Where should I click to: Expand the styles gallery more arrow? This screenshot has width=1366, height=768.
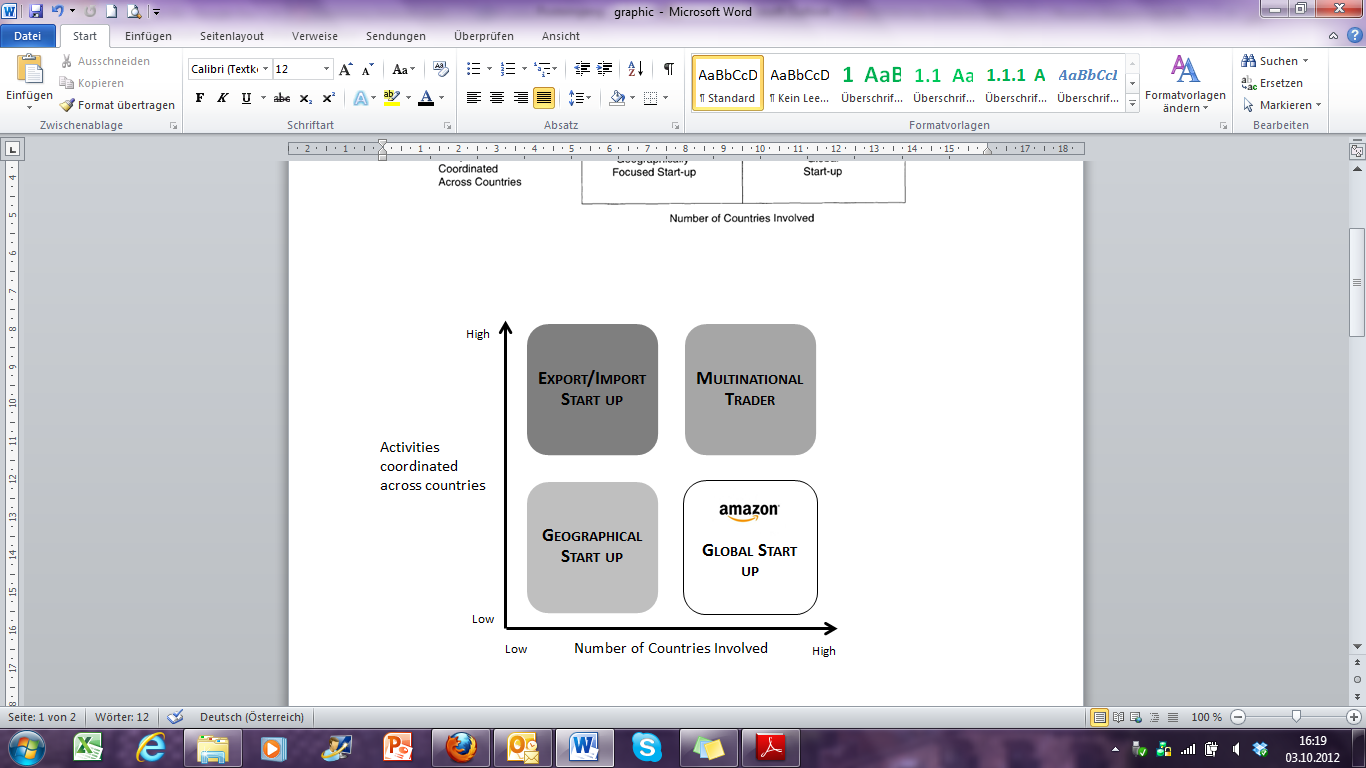pos(1132,102)
